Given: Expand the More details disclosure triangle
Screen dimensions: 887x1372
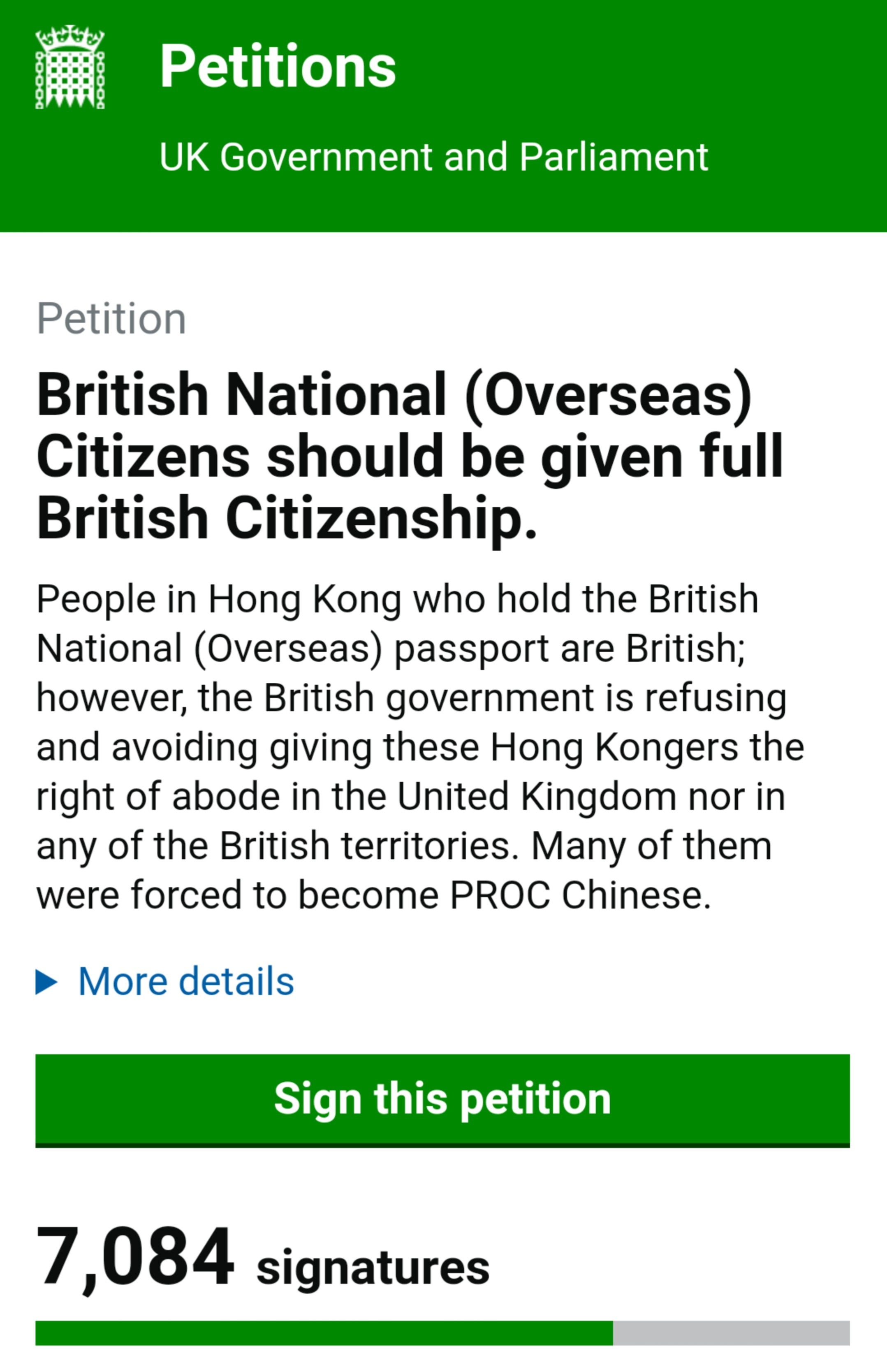Looking at the screenshot, I should pos(46,981).
